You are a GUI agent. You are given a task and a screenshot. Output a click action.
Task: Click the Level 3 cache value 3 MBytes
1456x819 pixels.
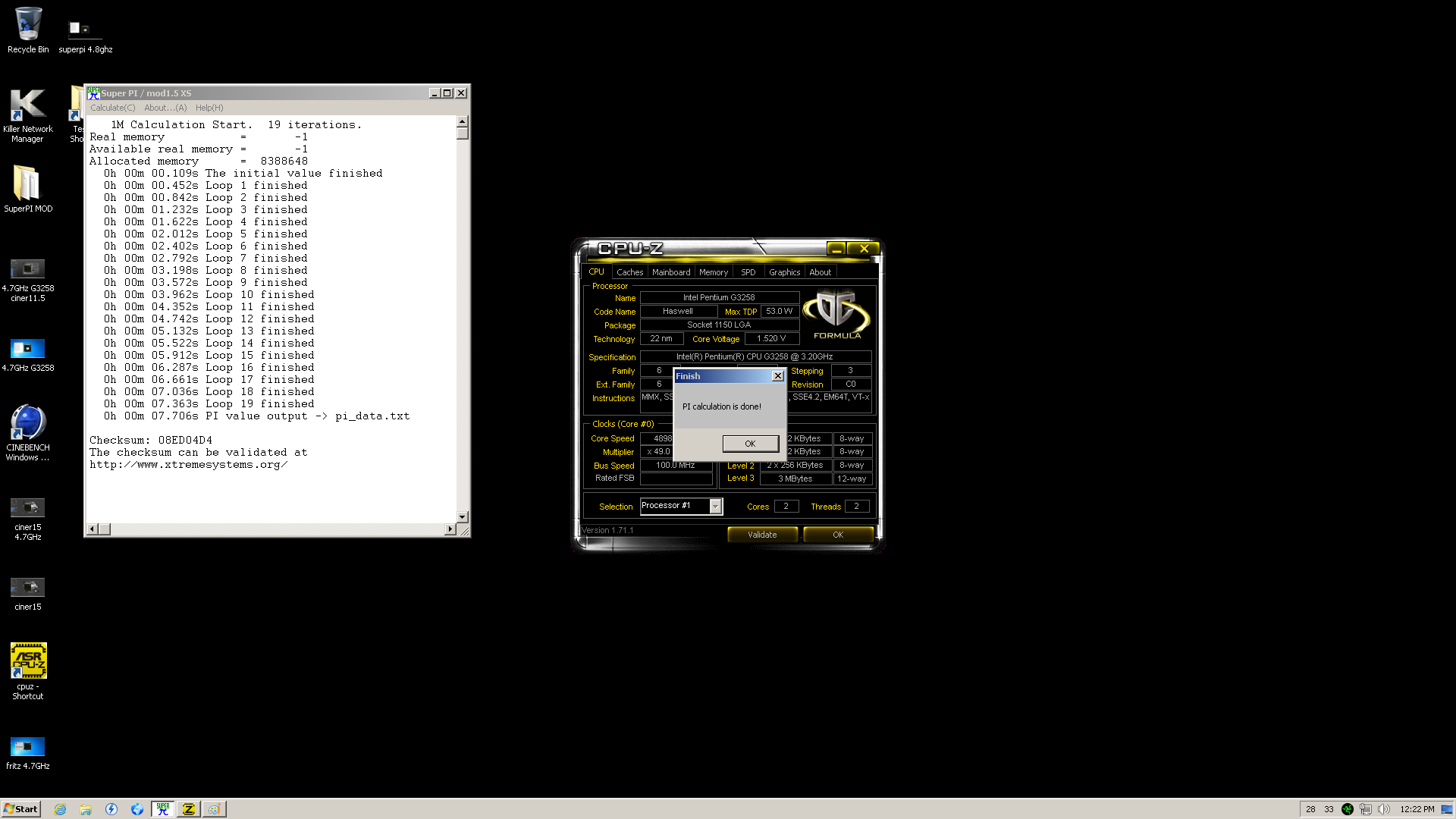coord(795,479)
